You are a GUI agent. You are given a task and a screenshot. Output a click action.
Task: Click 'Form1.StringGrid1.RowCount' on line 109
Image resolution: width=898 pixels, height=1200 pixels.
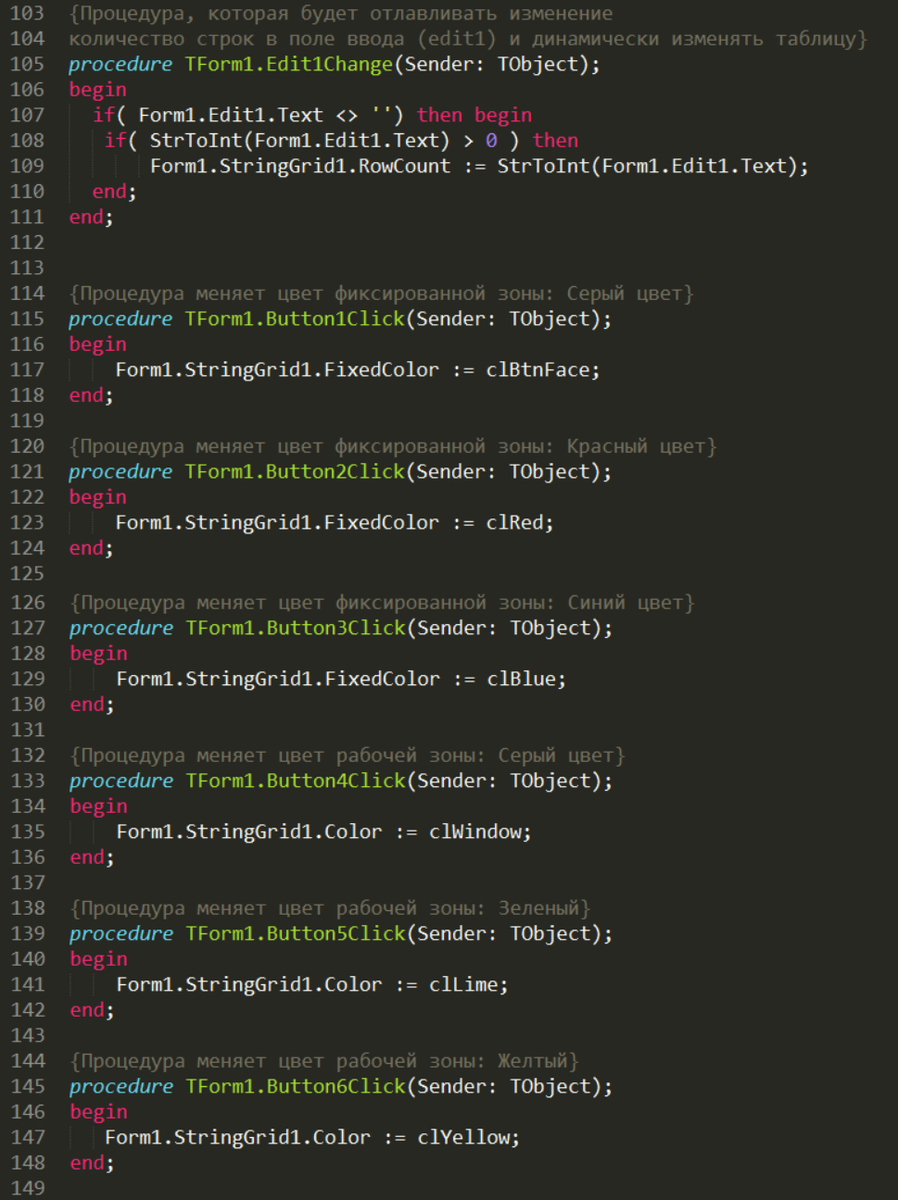(301, 166)
